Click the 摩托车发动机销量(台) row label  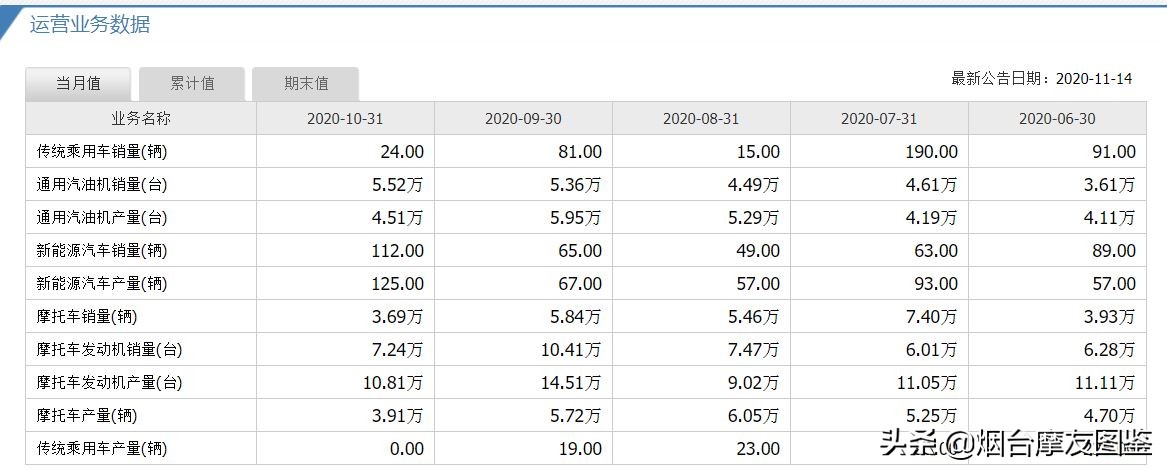pyautogui.click(x=109, y=350)
